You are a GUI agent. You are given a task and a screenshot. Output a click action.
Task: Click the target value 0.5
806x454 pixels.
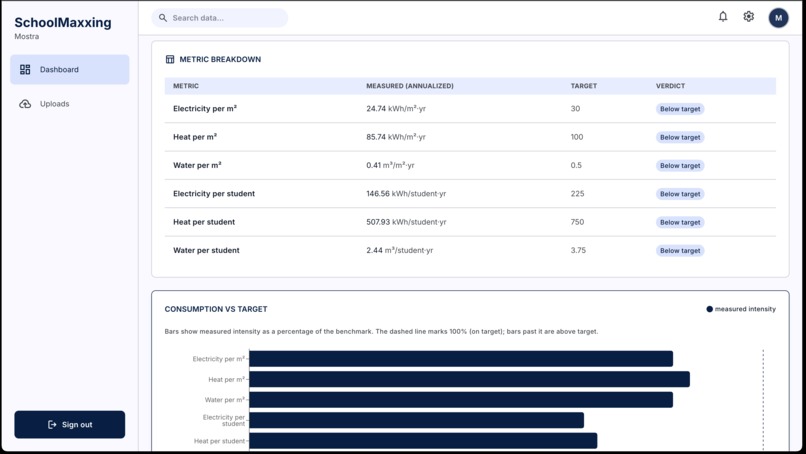(x=576, y=165)
